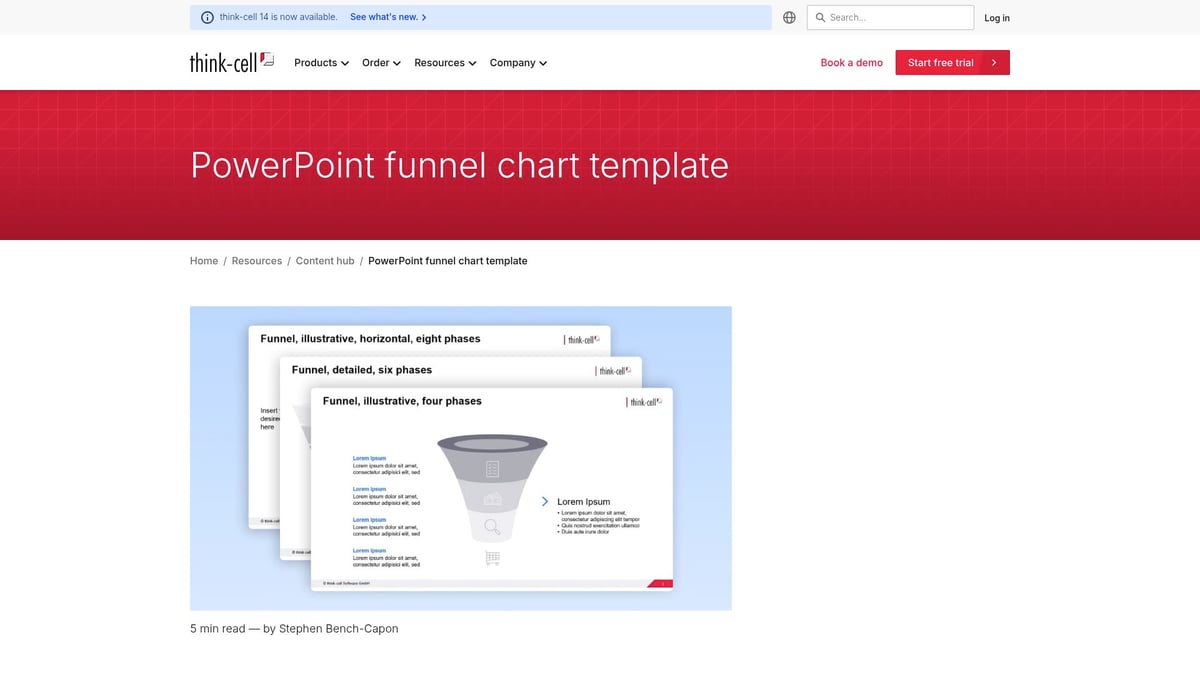Click the Products menu item
The image size is (1200, 675).
pyautogui.click(x=314, y=62)
